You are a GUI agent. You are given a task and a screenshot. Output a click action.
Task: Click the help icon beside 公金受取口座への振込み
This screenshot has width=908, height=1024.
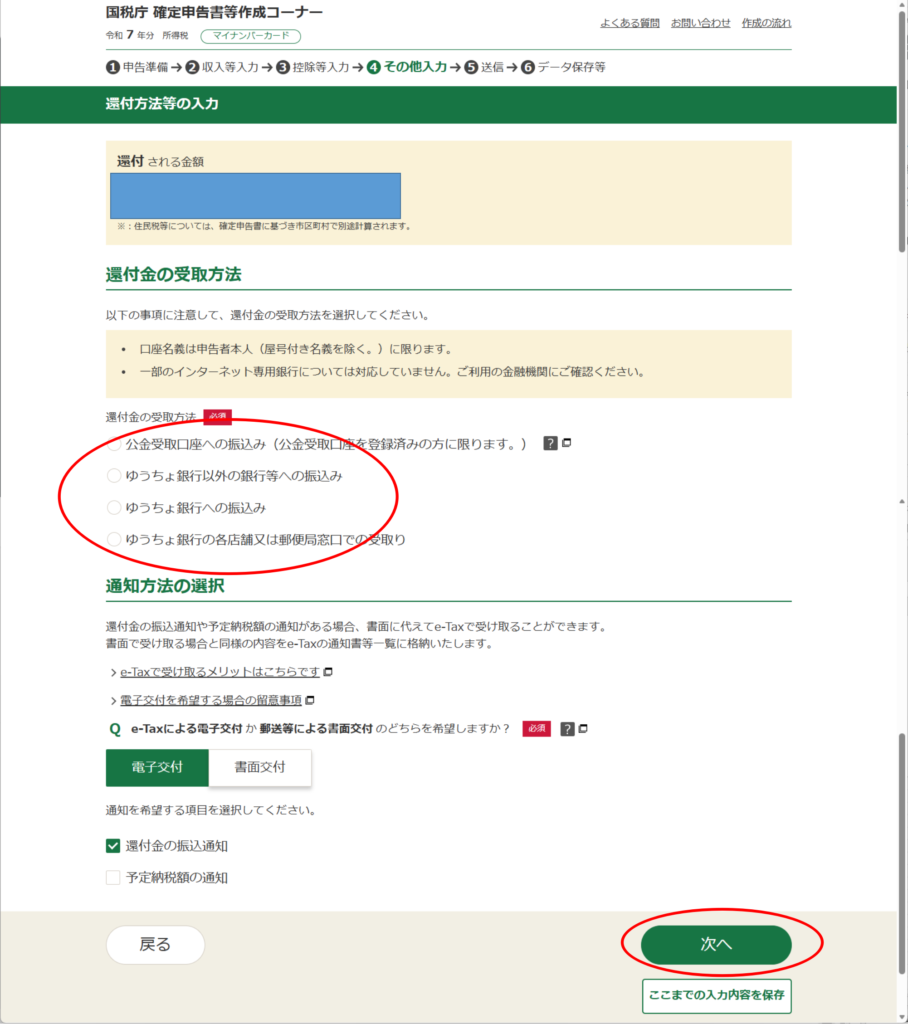point(550,443)
